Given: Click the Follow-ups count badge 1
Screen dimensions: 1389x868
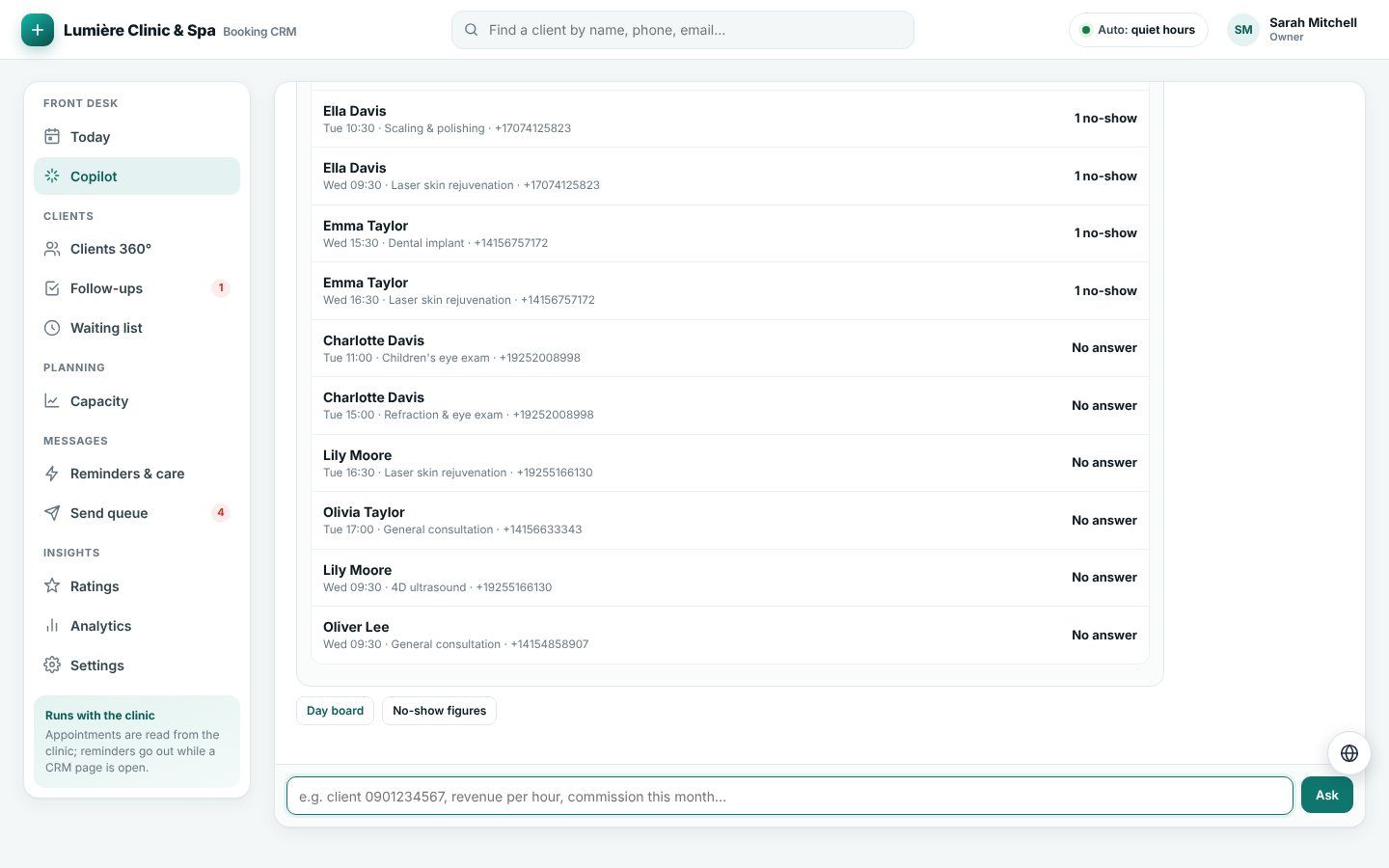Looking at the screenshot, I should click(x=221, y=288).
